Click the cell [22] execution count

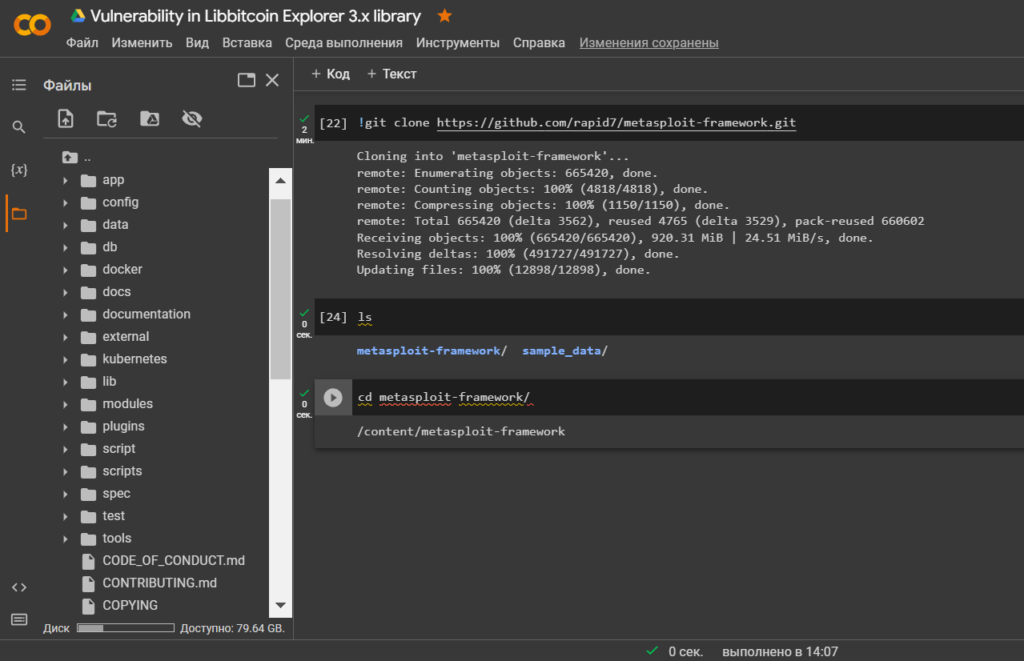click(333, 123)
